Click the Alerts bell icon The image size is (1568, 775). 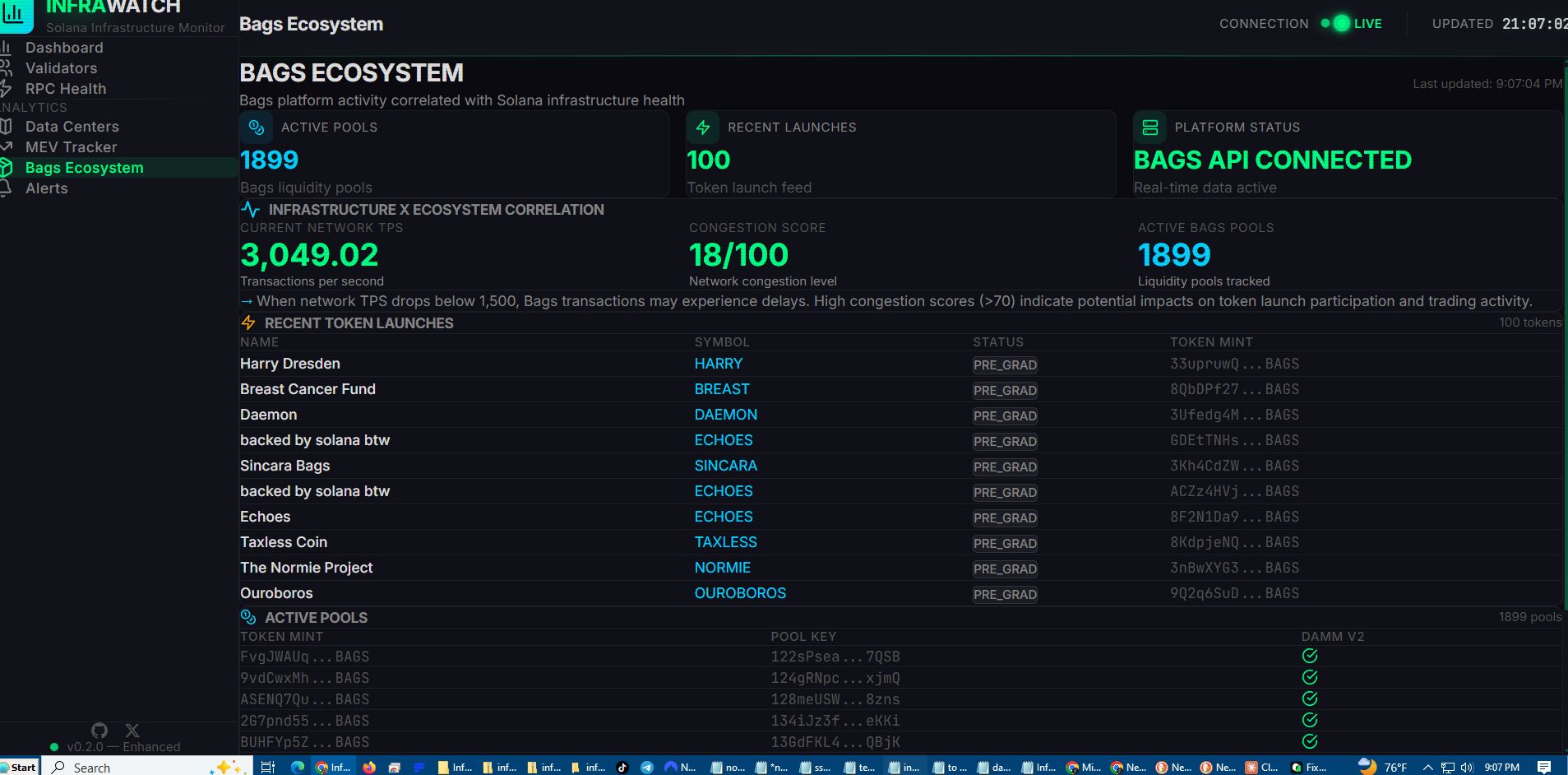point(6,188)
